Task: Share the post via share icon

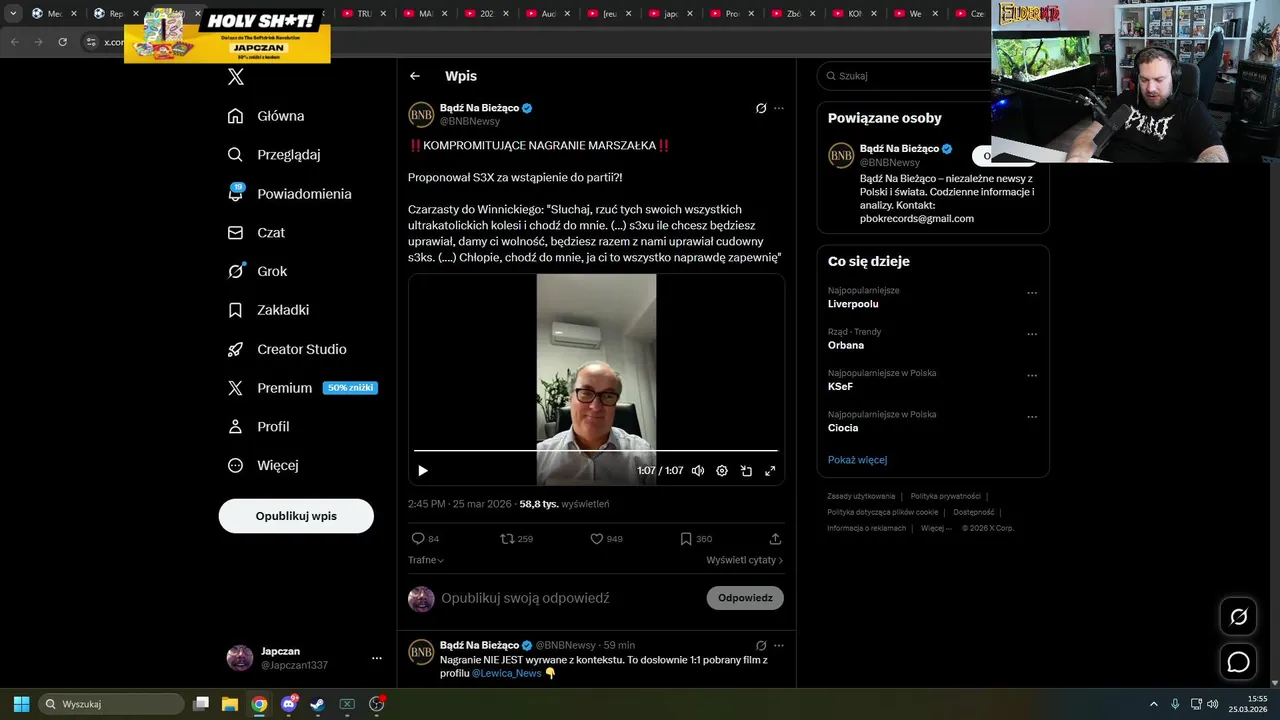Action: pyautogui.click(x=775, y=539)
